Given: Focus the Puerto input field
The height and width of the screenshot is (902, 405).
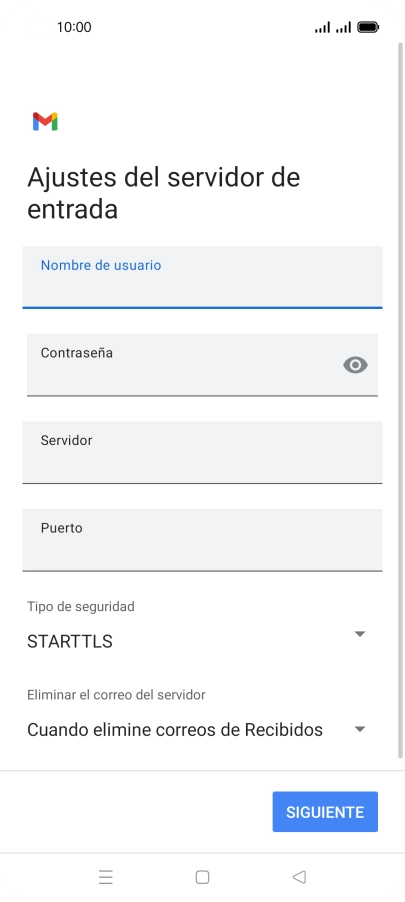Looking at the screenshot, I should click(x=202, y=540).
